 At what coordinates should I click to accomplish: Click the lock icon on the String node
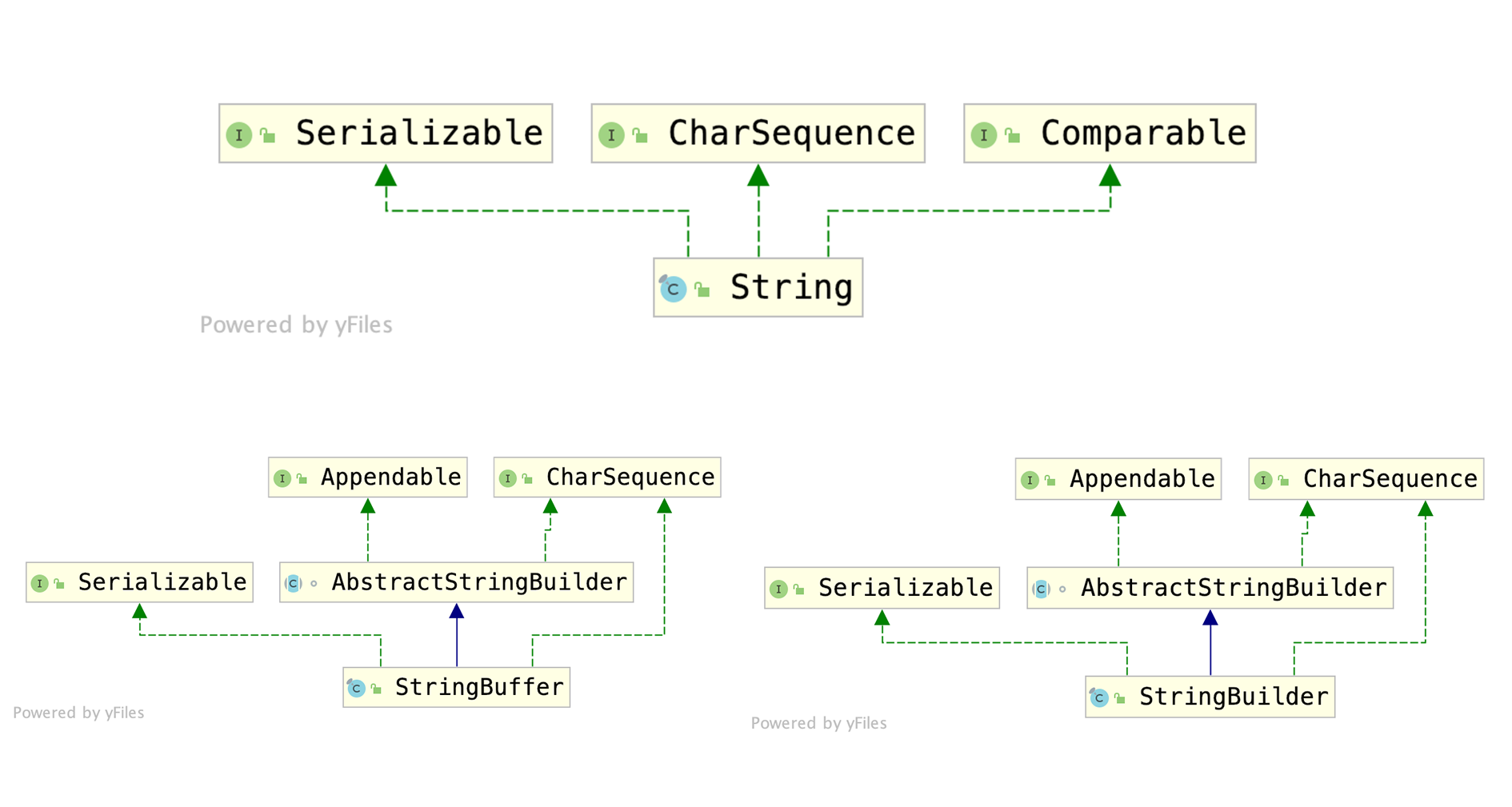pos(702,290)
